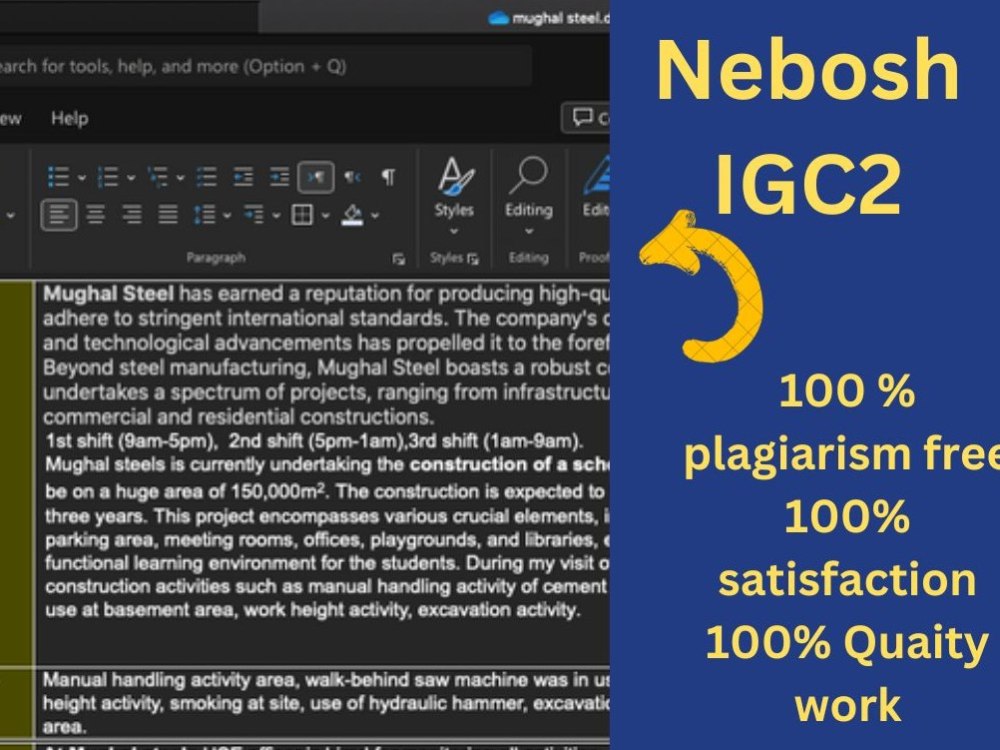The height and width of the screenshot is (750, 1000).
Task: Insert a checklist from the Paragraph group
Action: point(206,177)
